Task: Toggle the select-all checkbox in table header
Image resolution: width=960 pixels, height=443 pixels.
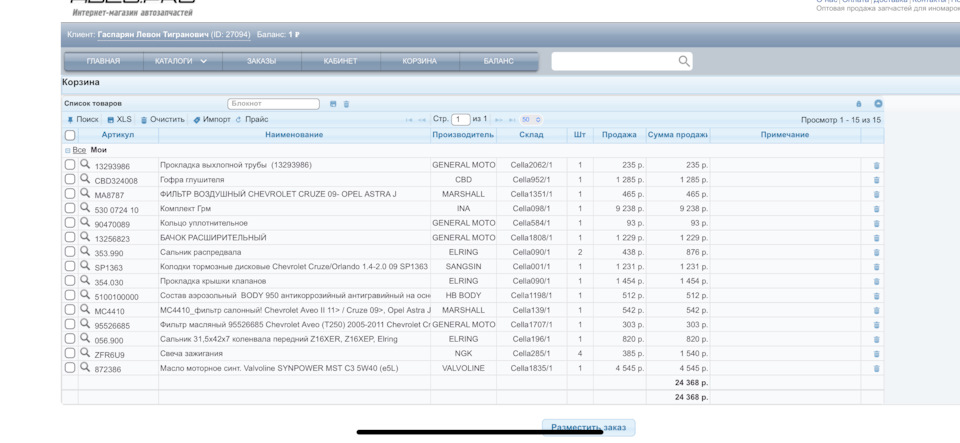Action: (70, 135)
